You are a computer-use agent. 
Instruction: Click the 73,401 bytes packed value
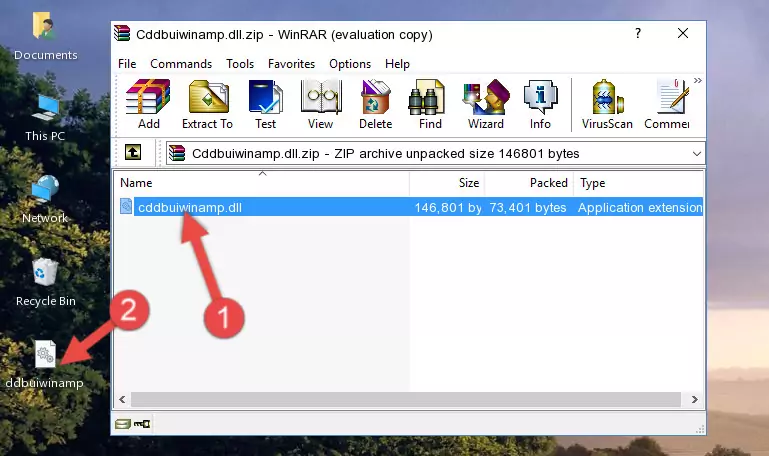[527, 207]
